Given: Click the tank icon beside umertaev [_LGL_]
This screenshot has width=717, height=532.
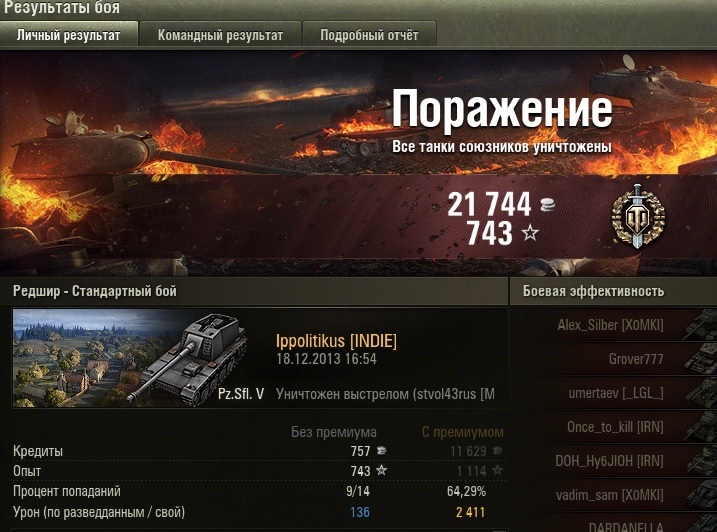Looking at the screenshot, I should click(701, 392).
